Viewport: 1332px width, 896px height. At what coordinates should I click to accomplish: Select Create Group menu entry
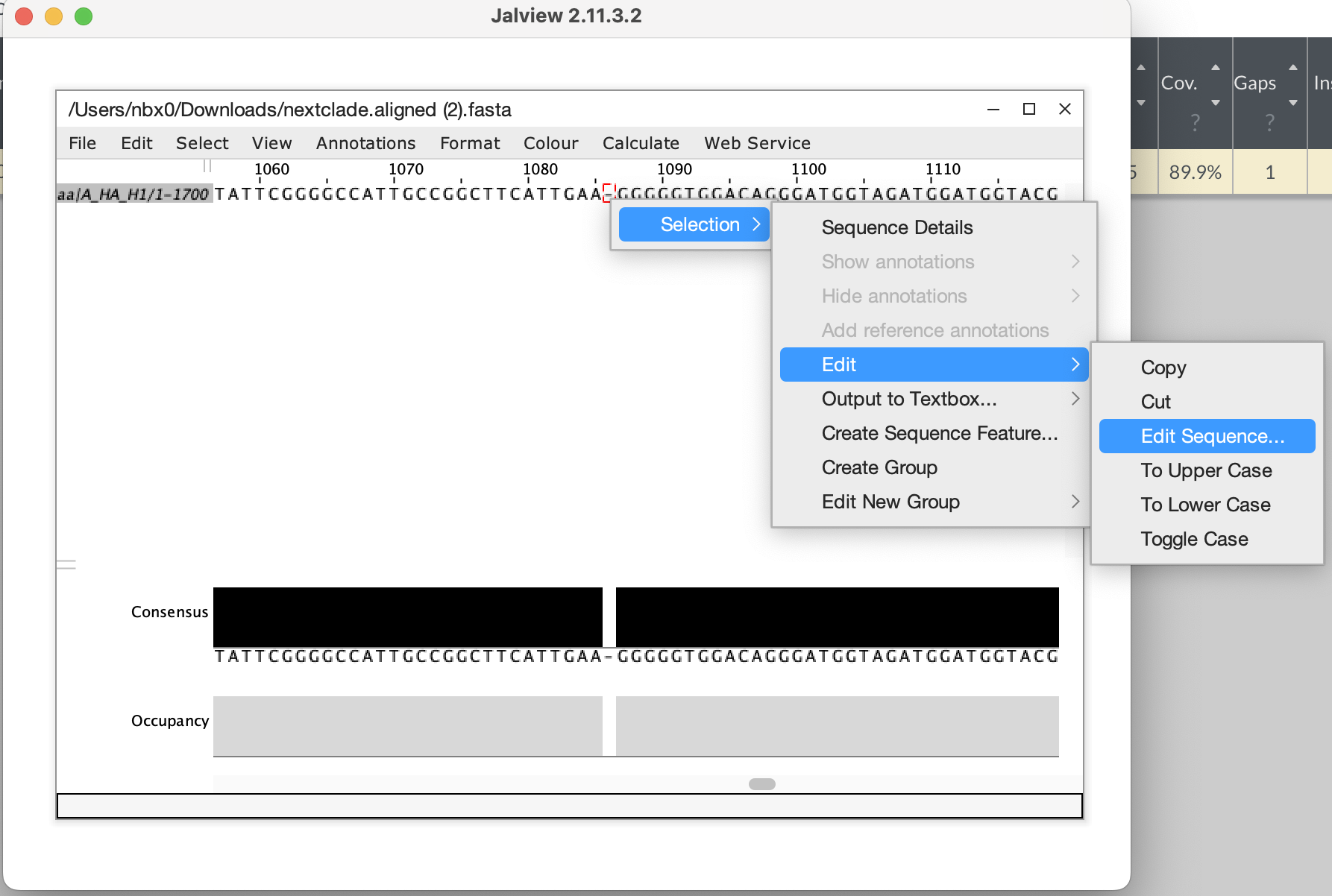pyautogui.click(x=879, y=467)
